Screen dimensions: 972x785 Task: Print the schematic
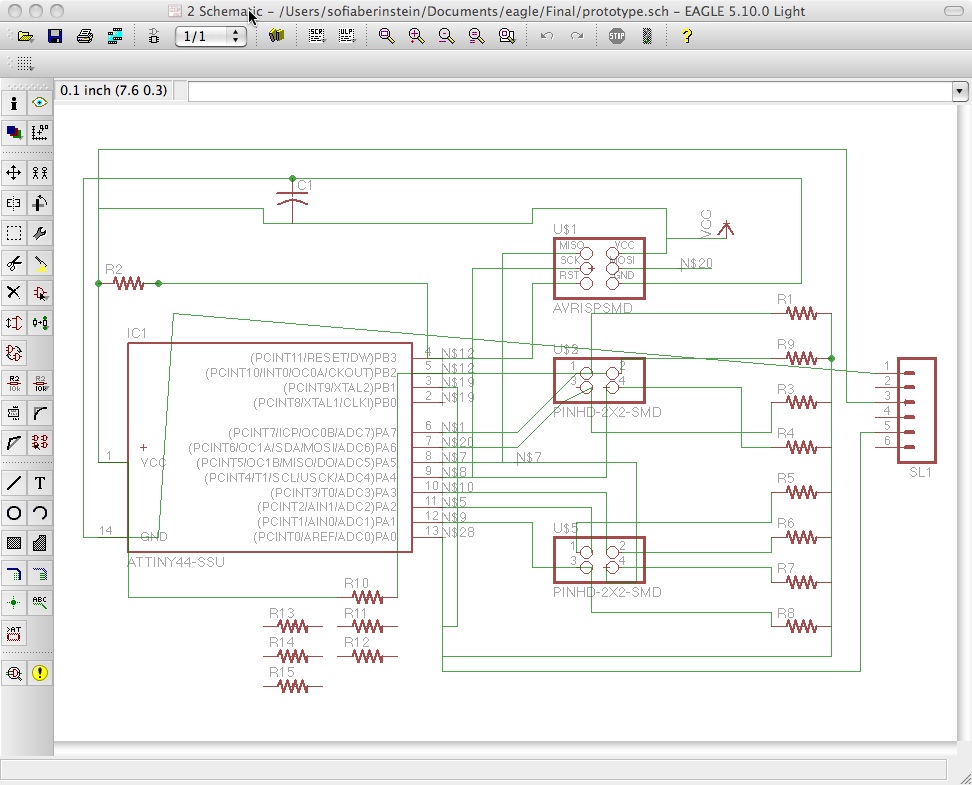coord(85,37)
